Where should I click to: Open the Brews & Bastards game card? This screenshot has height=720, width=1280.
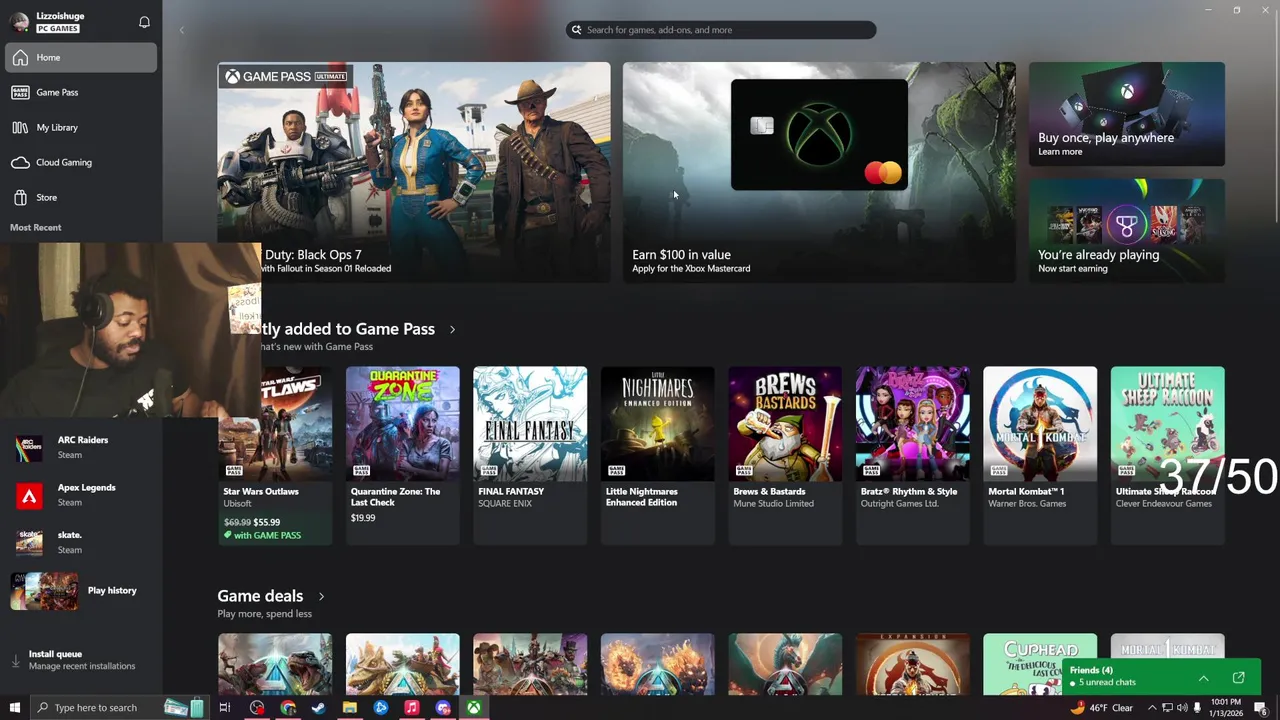tap(785, 455)
